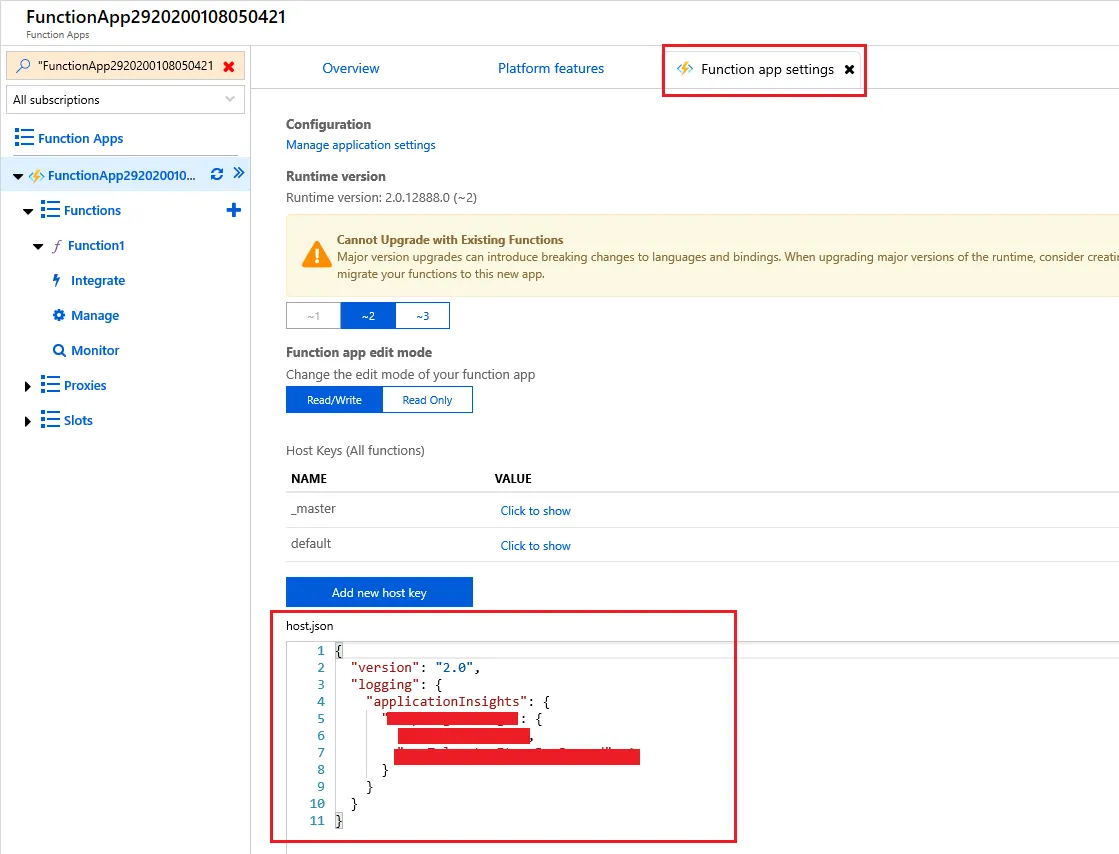Expand the Slots tree node
Viewport: 1119px width, 854px height.
click(x=27, y=421)
